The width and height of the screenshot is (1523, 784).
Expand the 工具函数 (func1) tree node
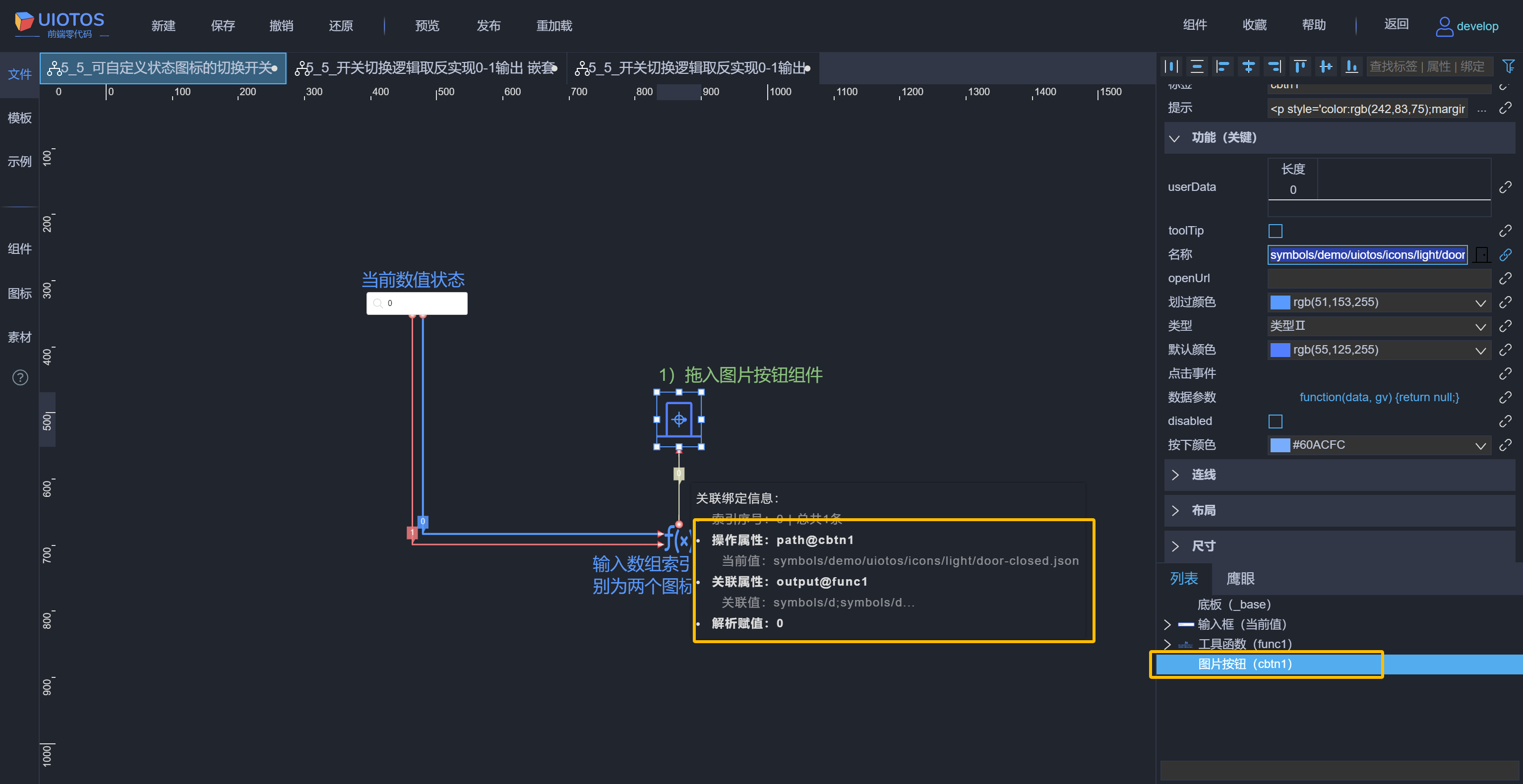click(1167, 644)
